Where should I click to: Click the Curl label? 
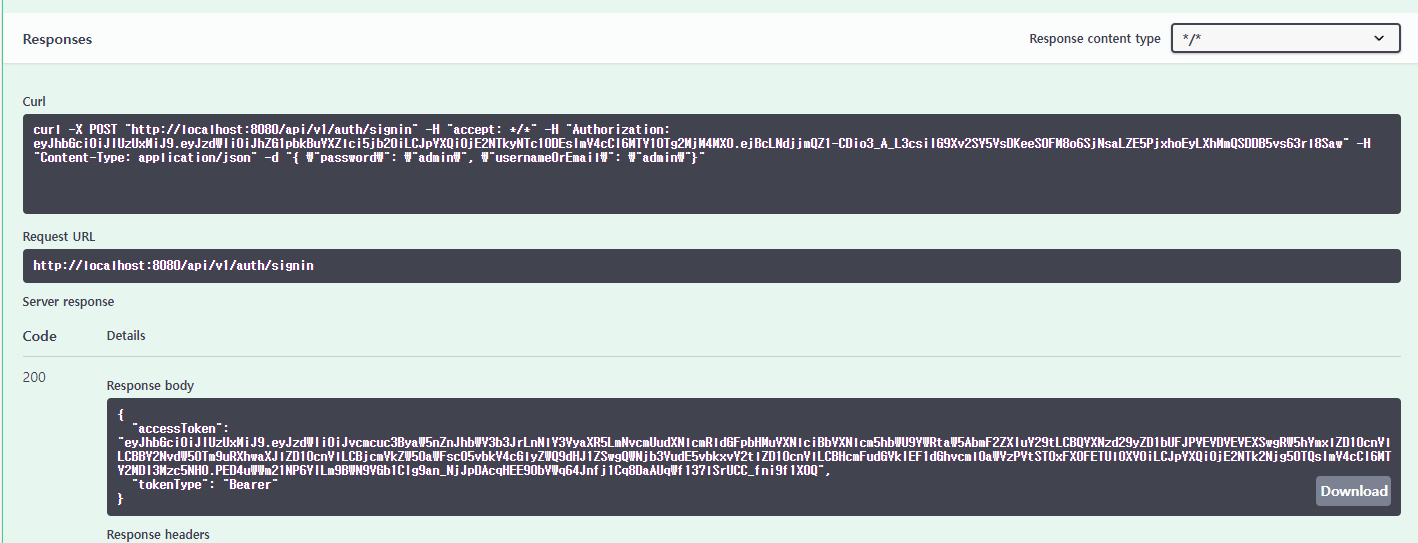click(34, 102)
